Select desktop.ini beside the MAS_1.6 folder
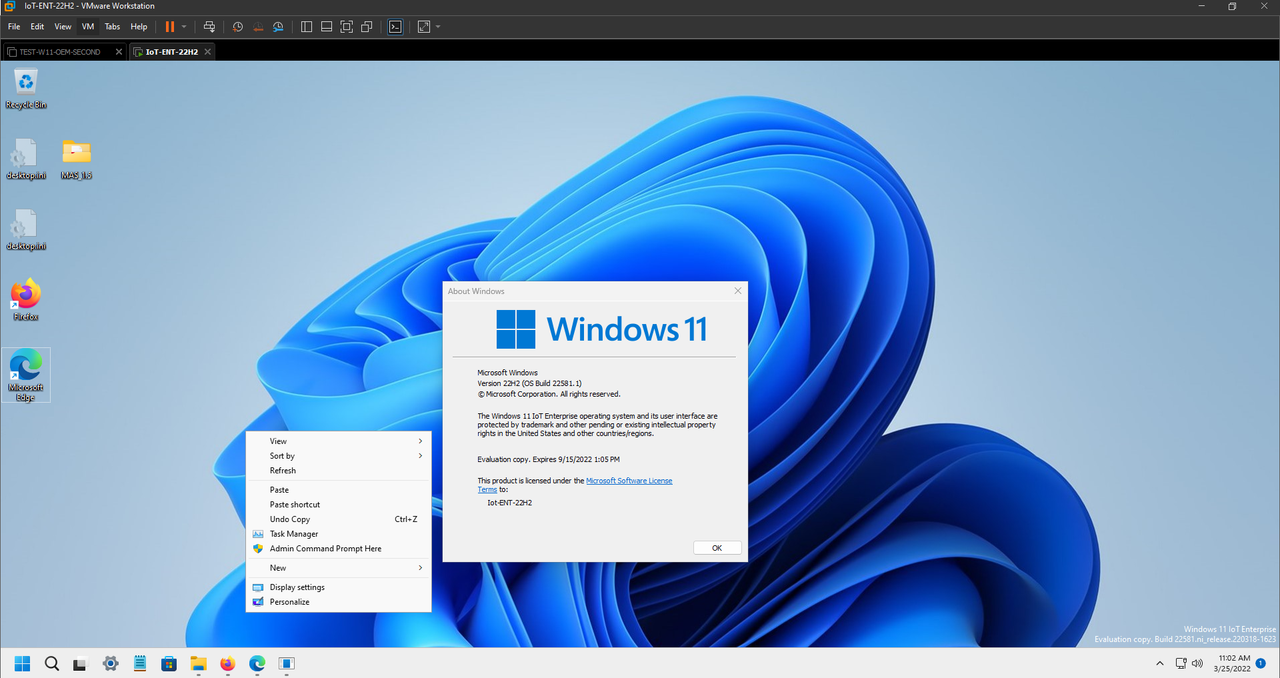This screenshot has height=678, width=1280. 26,159
